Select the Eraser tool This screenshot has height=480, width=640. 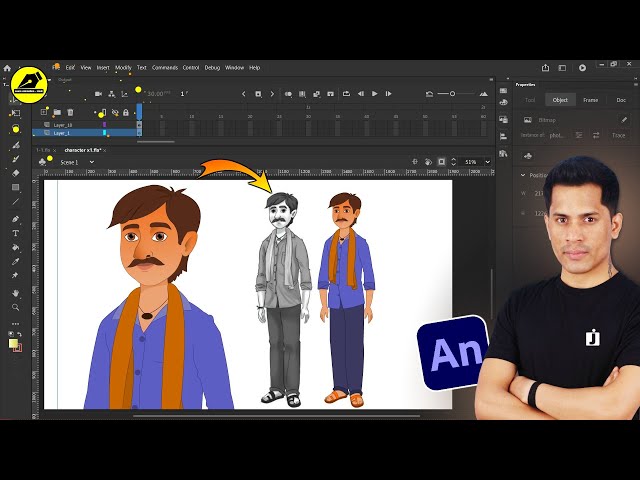tap(16, 173)
